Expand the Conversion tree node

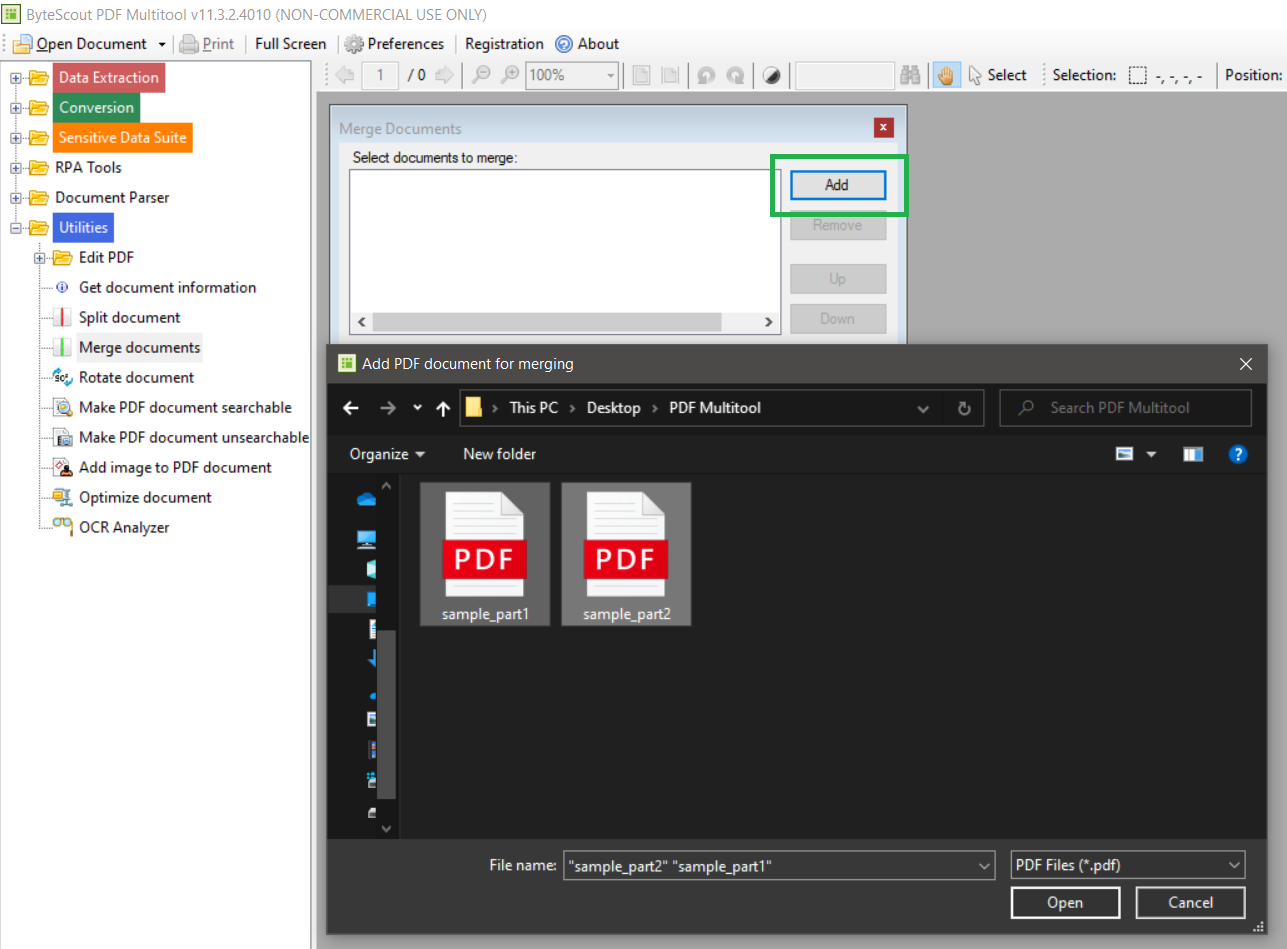[16, 108]
